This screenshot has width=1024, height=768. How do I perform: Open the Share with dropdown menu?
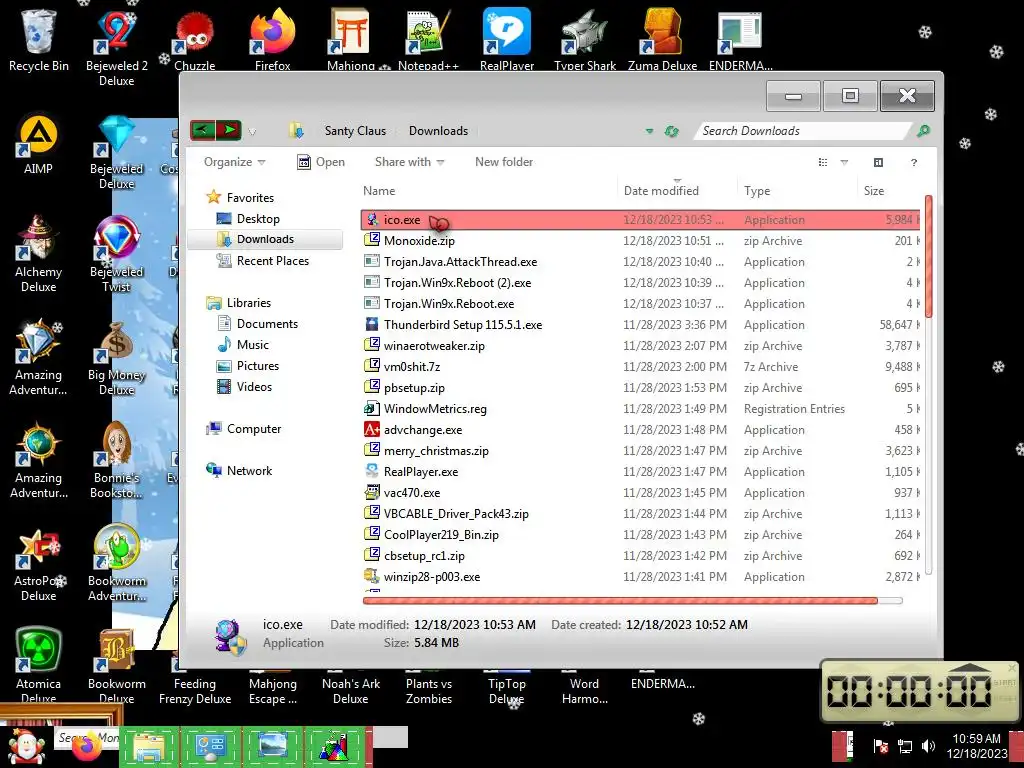409,162
